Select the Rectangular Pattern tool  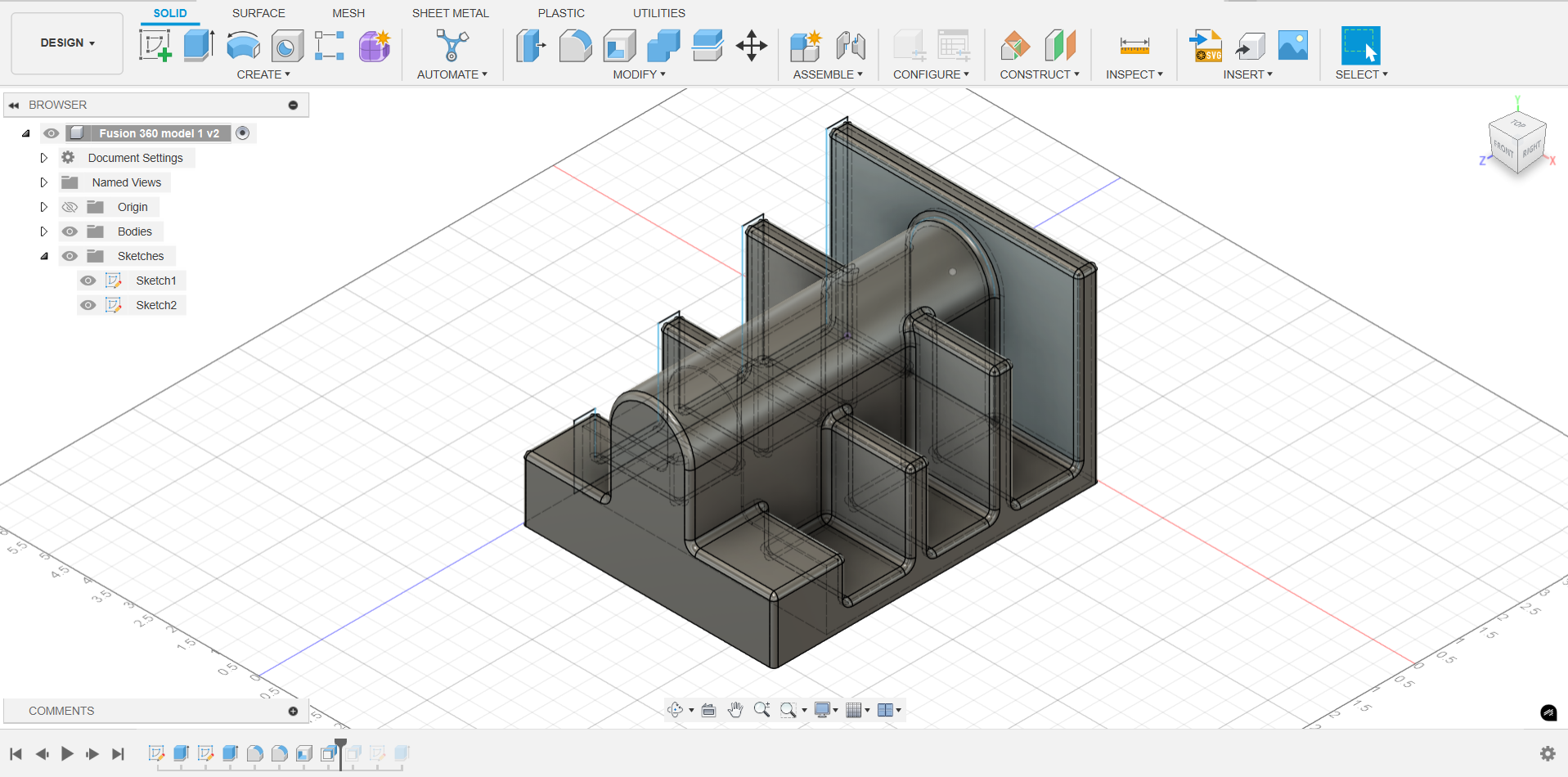click(330, 46)
